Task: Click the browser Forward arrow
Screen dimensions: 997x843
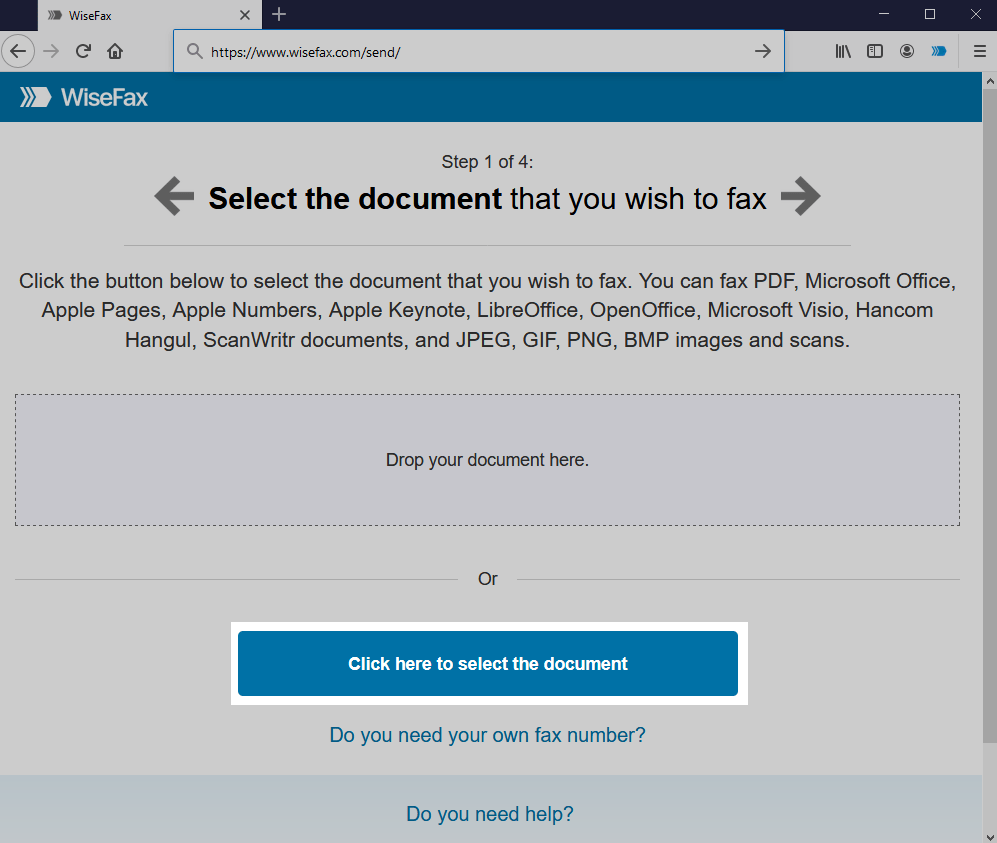Action: click(x=51, y=51)
